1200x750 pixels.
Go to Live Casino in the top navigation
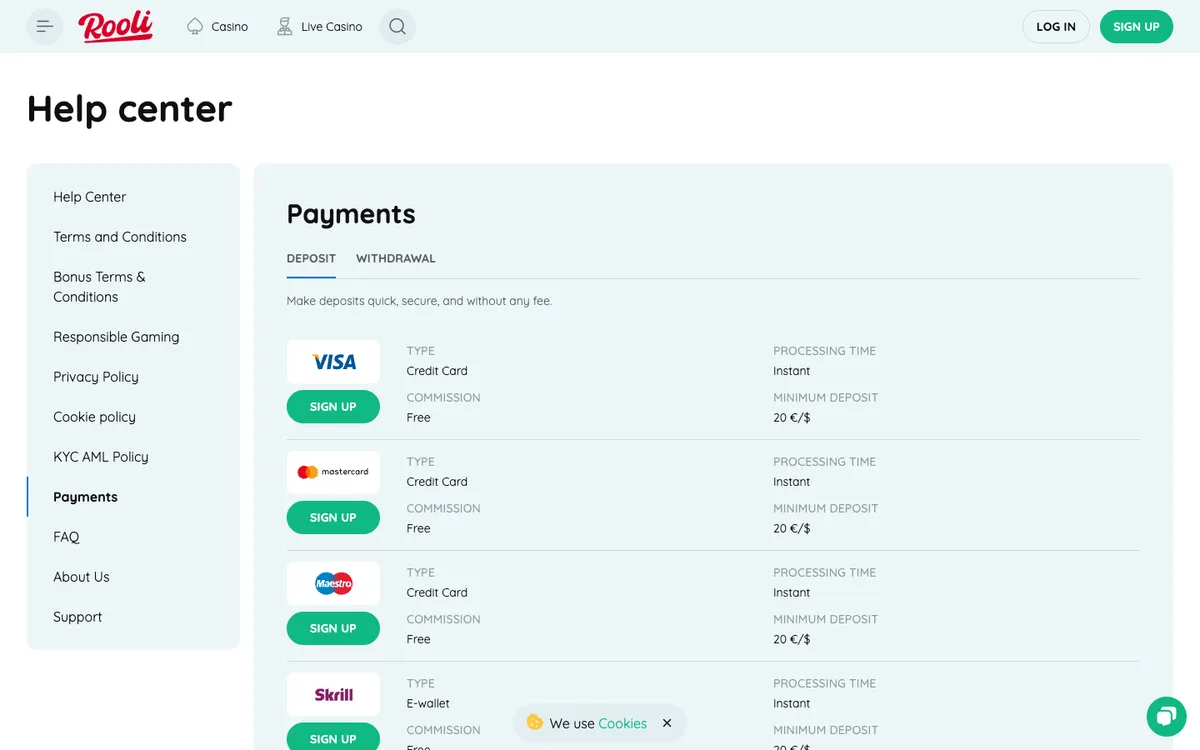[x=319, y=27]
